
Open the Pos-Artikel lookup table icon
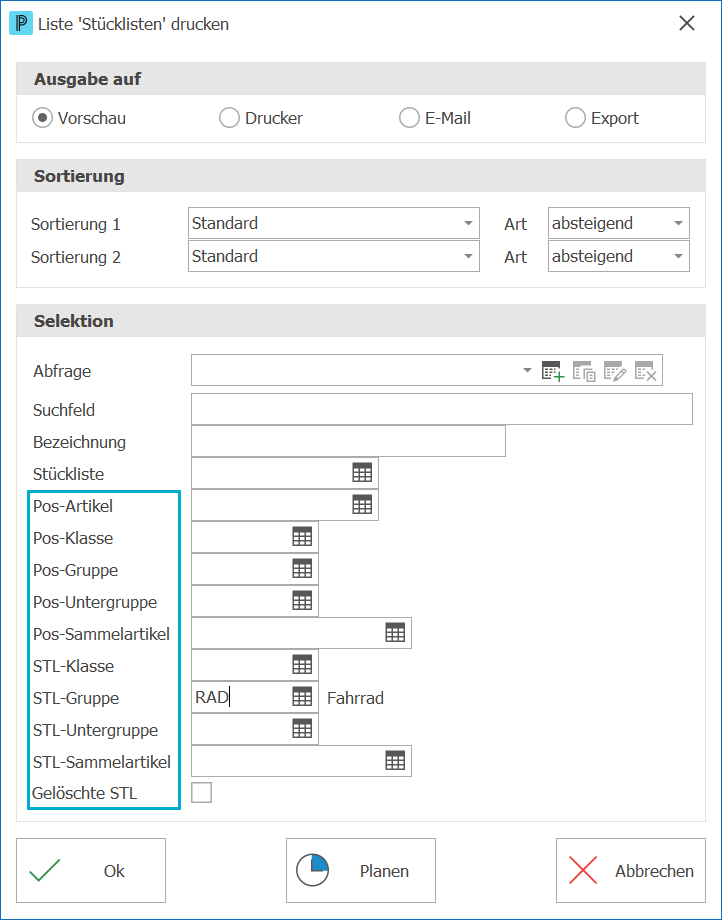click(362, 505)
